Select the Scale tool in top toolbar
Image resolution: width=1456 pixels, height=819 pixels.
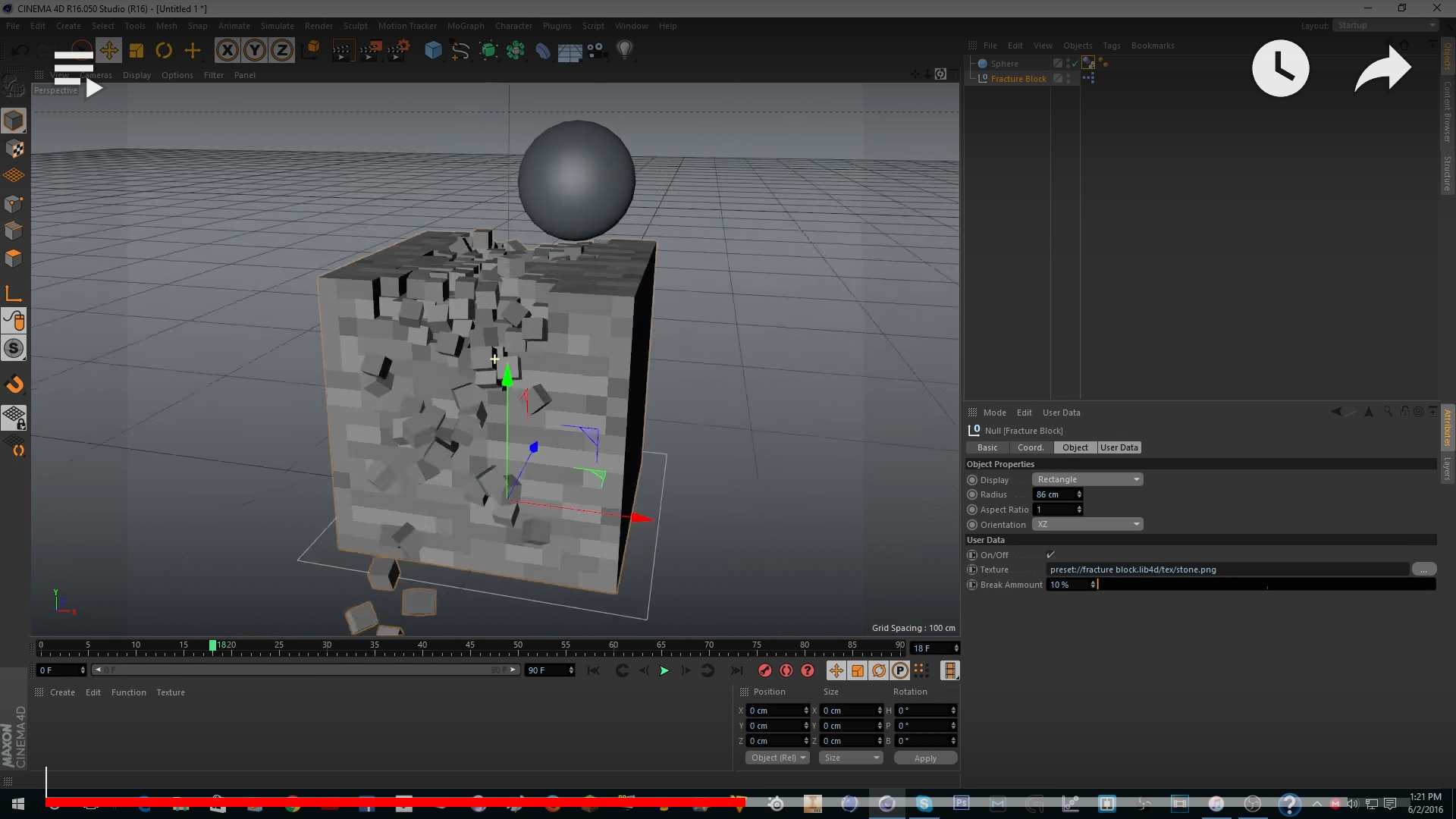(136, 51)
